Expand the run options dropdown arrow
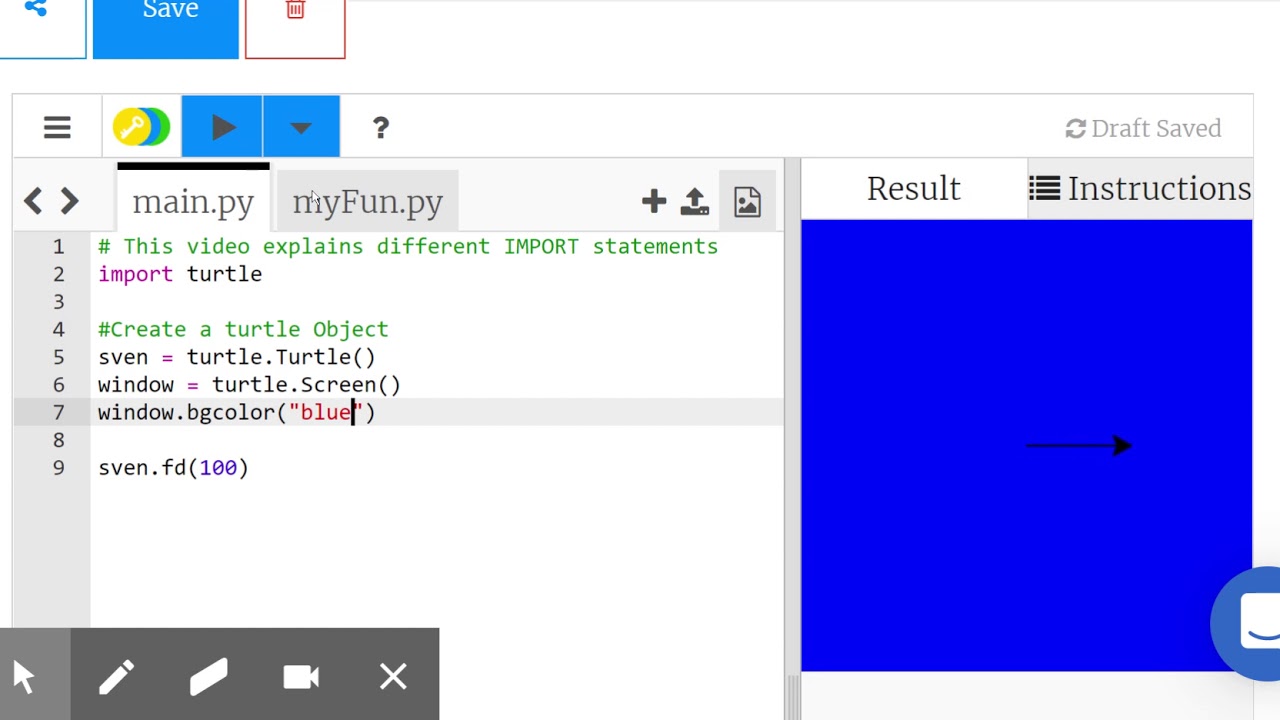Screen dimensions: 1280x720 point(301,127)
